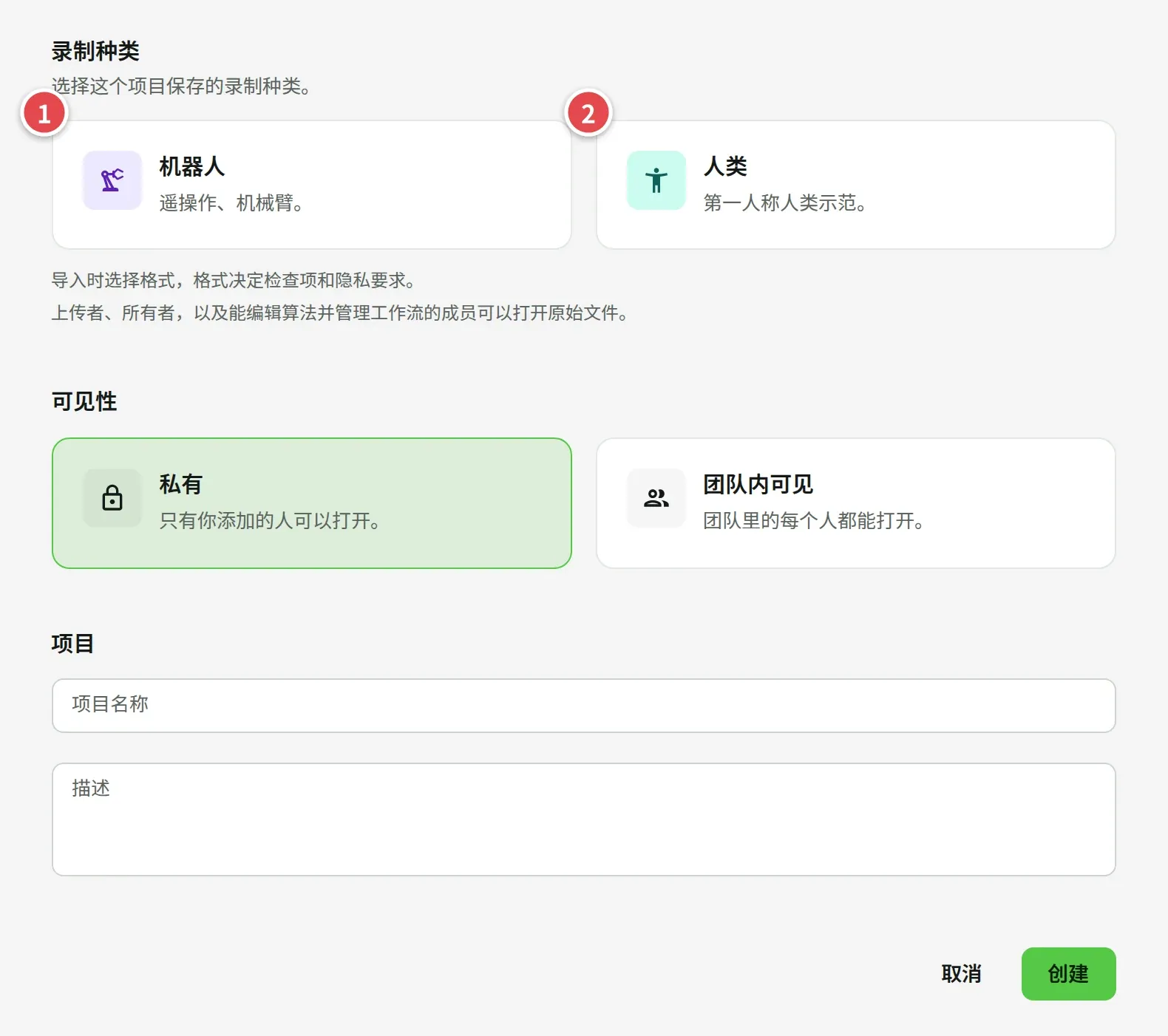Click the text 选择这个项目保存的录制种类。

(181, 86)
